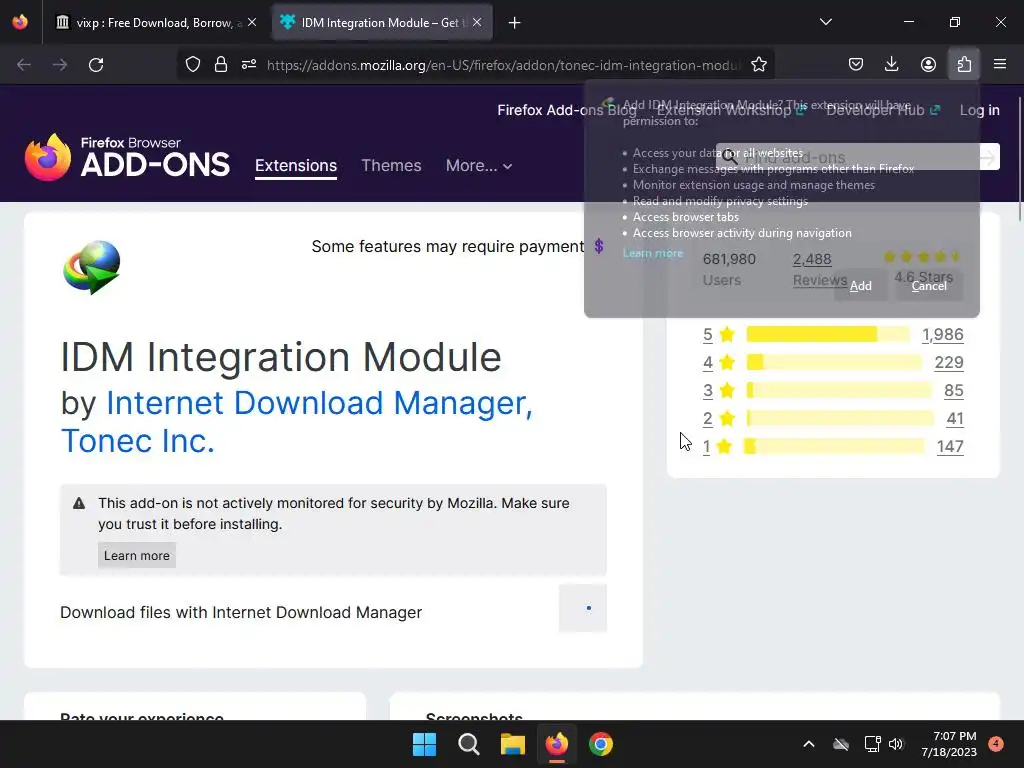Close the IDM Integration Module tab
The width and height of the screenshot is (1024, 768).
click(477, 22)
